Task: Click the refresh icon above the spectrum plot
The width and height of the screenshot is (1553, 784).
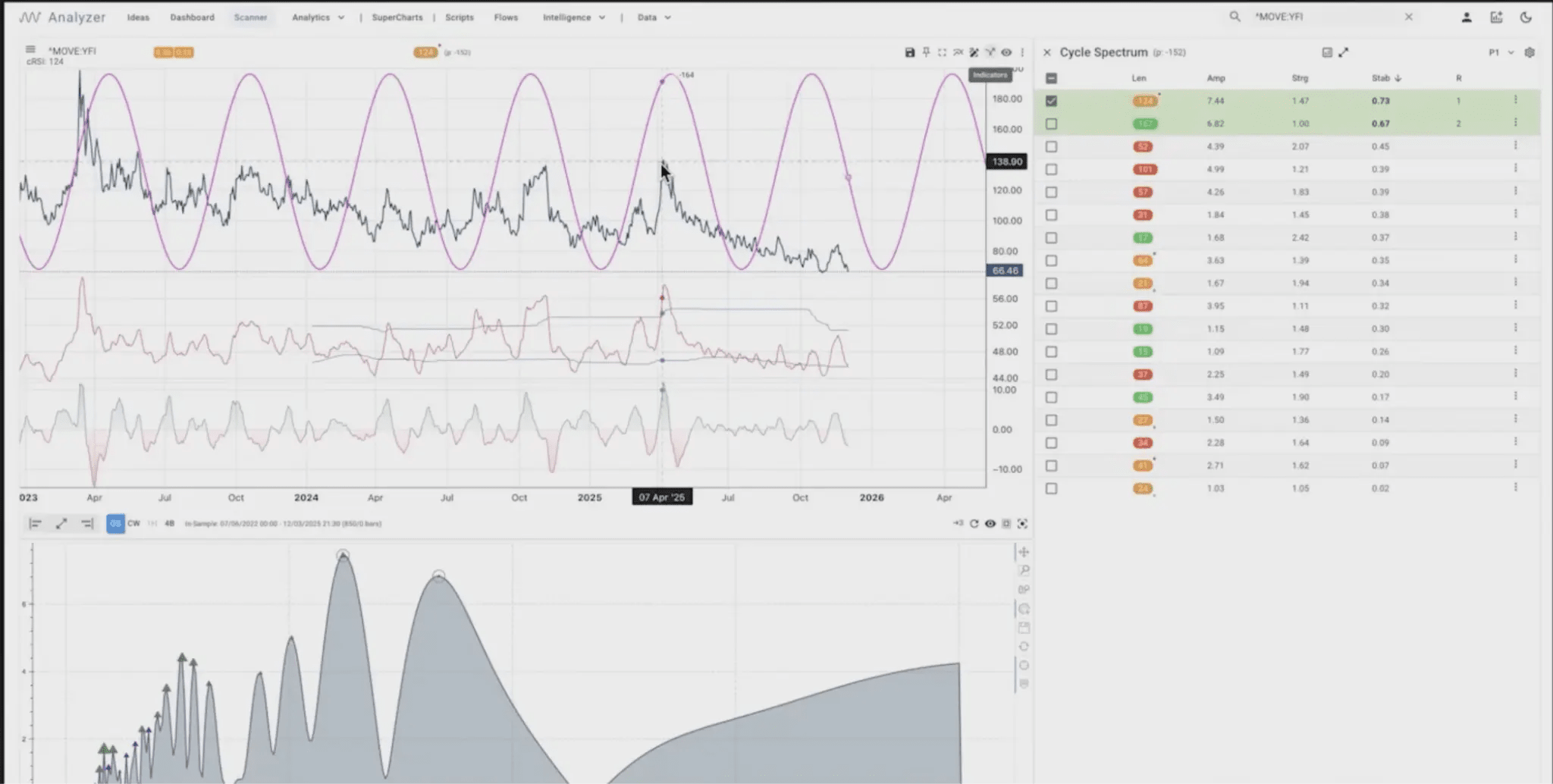Action: tap(974, 523)
